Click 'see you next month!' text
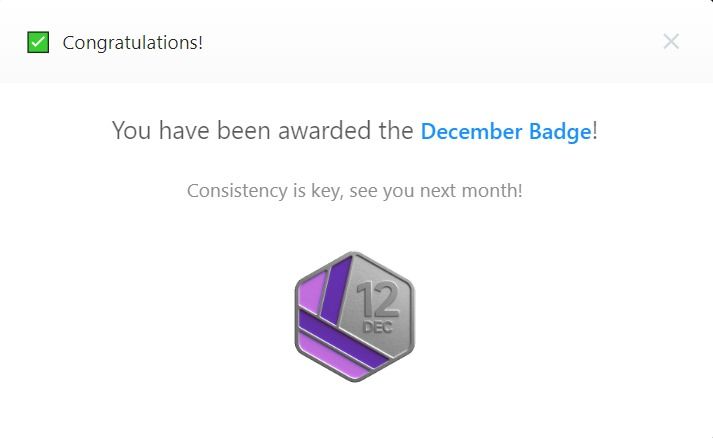 436,191
